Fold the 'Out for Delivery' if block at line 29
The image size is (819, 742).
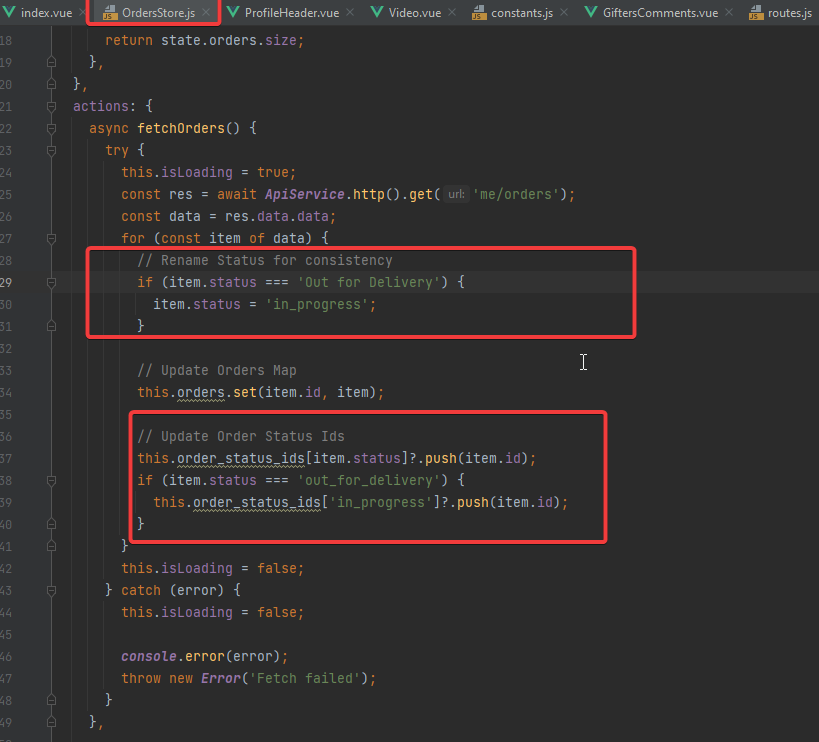point(51,282)
